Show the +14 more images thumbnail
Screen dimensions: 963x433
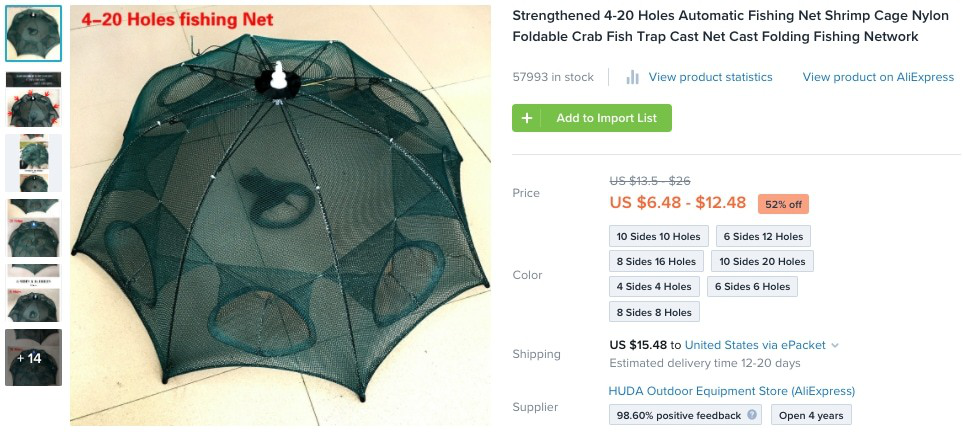33,357
